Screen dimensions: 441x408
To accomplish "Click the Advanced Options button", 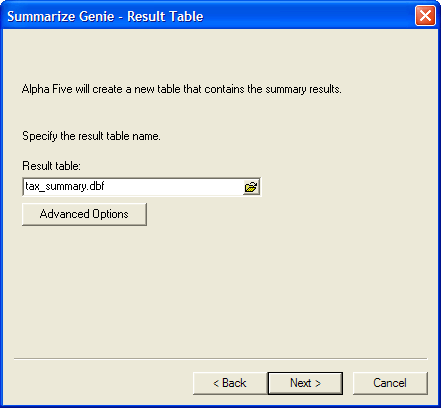I will click(84, 214).
